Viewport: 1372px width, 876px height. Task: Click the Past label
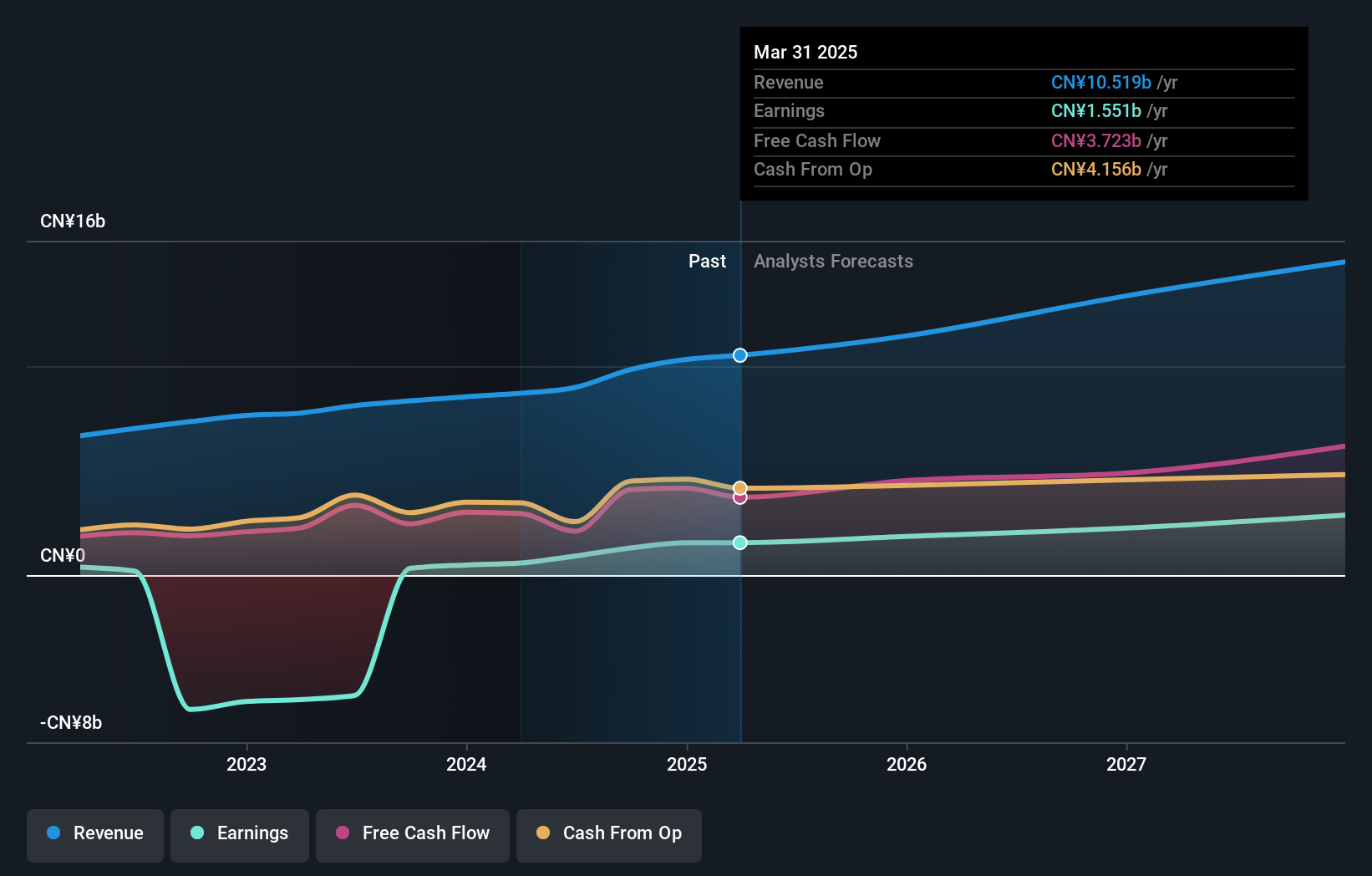tap(707, 262)
